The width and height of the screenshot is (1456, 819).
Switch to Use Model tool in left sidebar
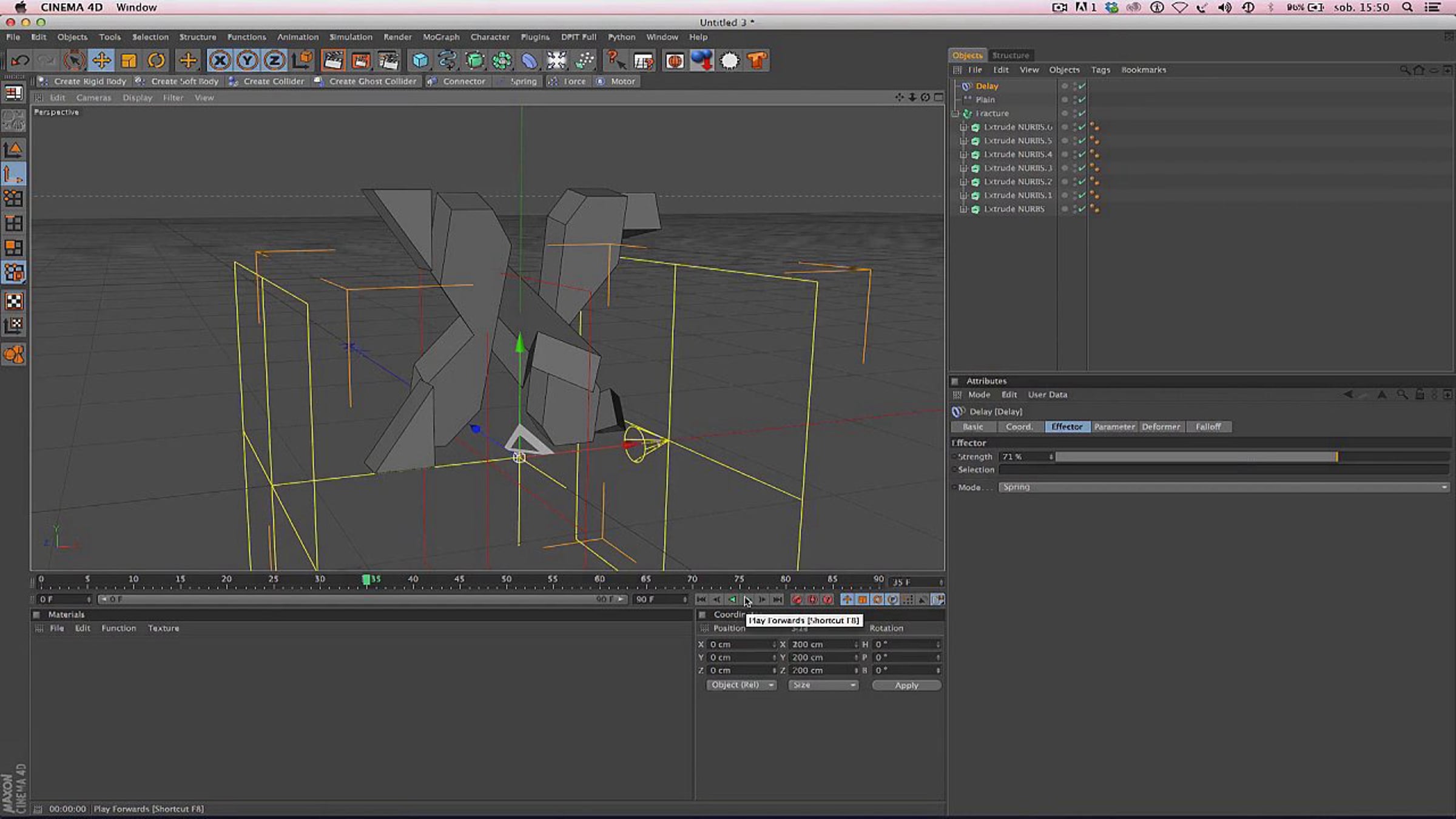coord(14,150)
